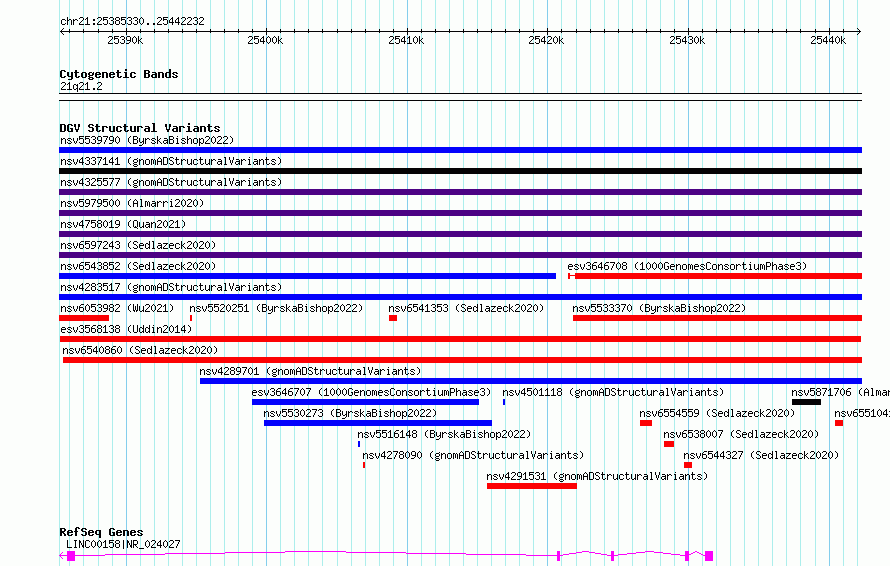Open nsv5530273 (ByrskaBishop2022) label
Screen dimensions: 890x566
click(x=350, y=413)
